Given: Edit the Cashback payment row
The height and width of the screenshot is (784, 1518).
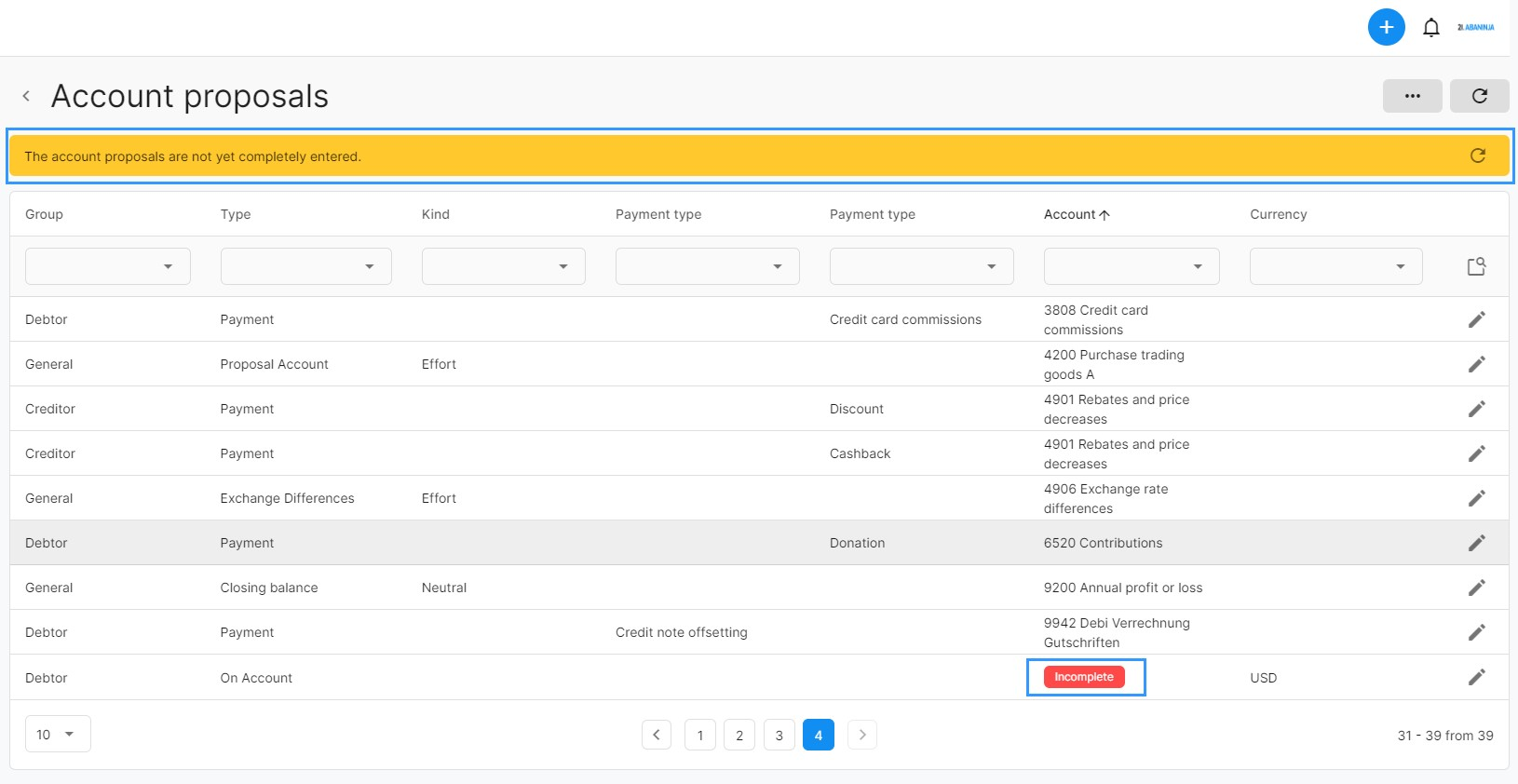Looking at the screenshot, I should tap(1476, 453).
